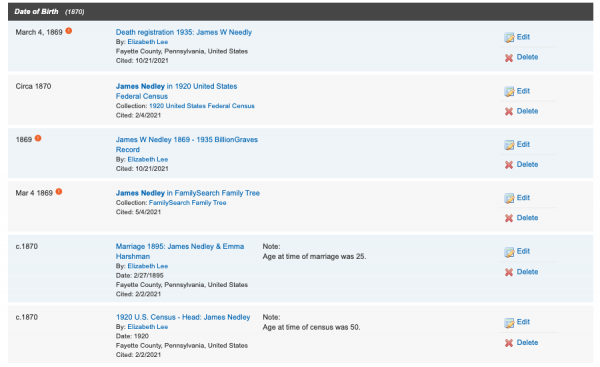Click the note 'Age at time of marriage was 25.'

pyautogui.click(x=314, y=256)
